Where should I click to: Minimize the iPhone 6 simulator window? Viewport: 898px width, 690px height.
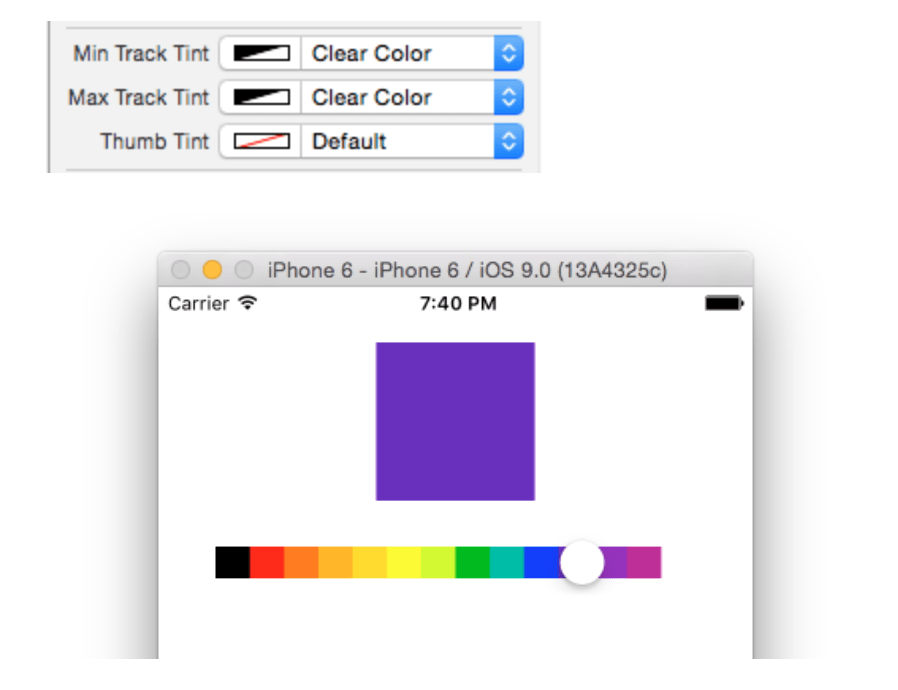click(x=212, y=270)
